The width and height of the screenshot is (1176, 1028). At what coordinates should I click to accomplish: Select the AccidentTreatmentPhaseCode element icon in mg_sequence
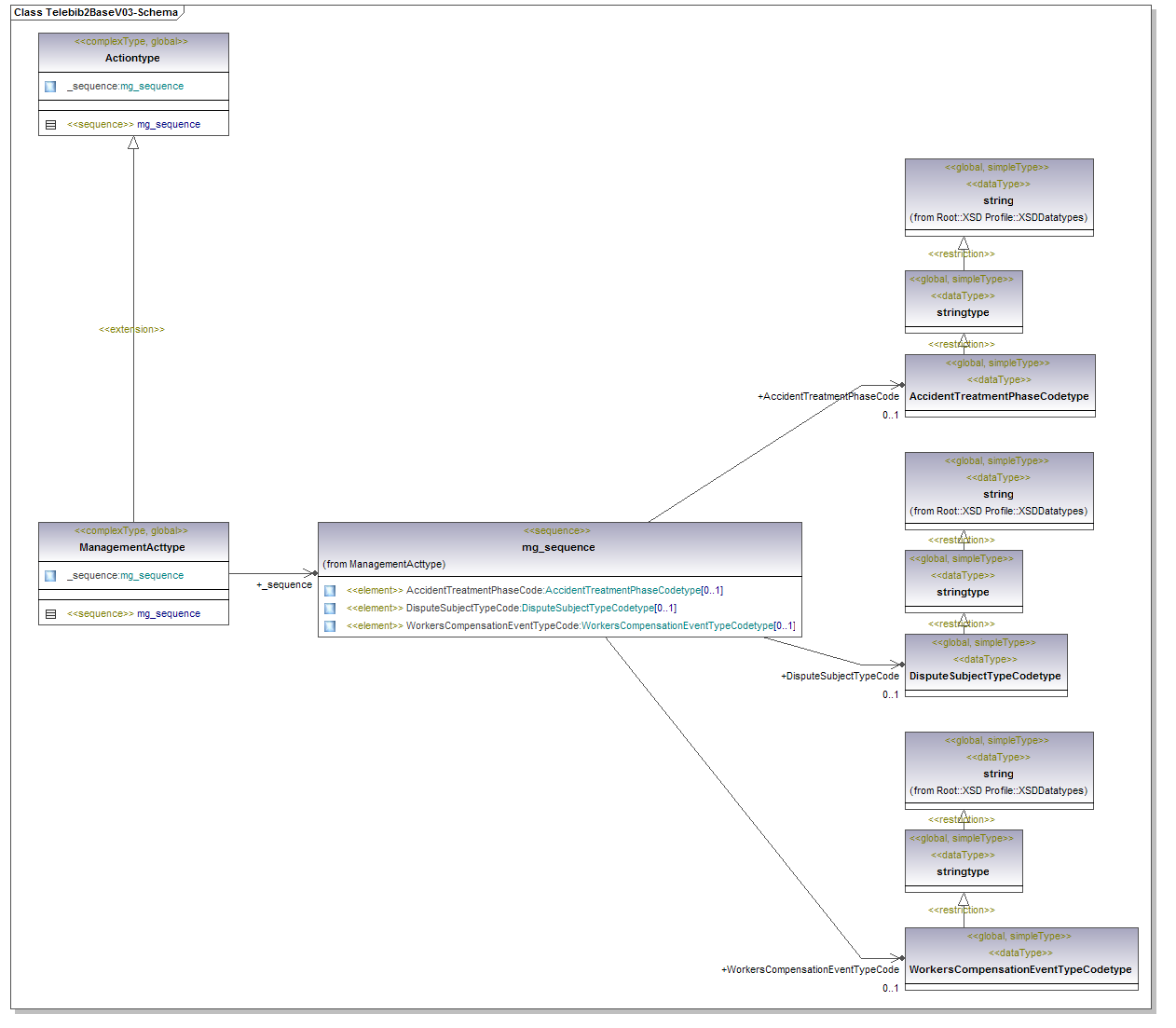[x=330, y=591]
